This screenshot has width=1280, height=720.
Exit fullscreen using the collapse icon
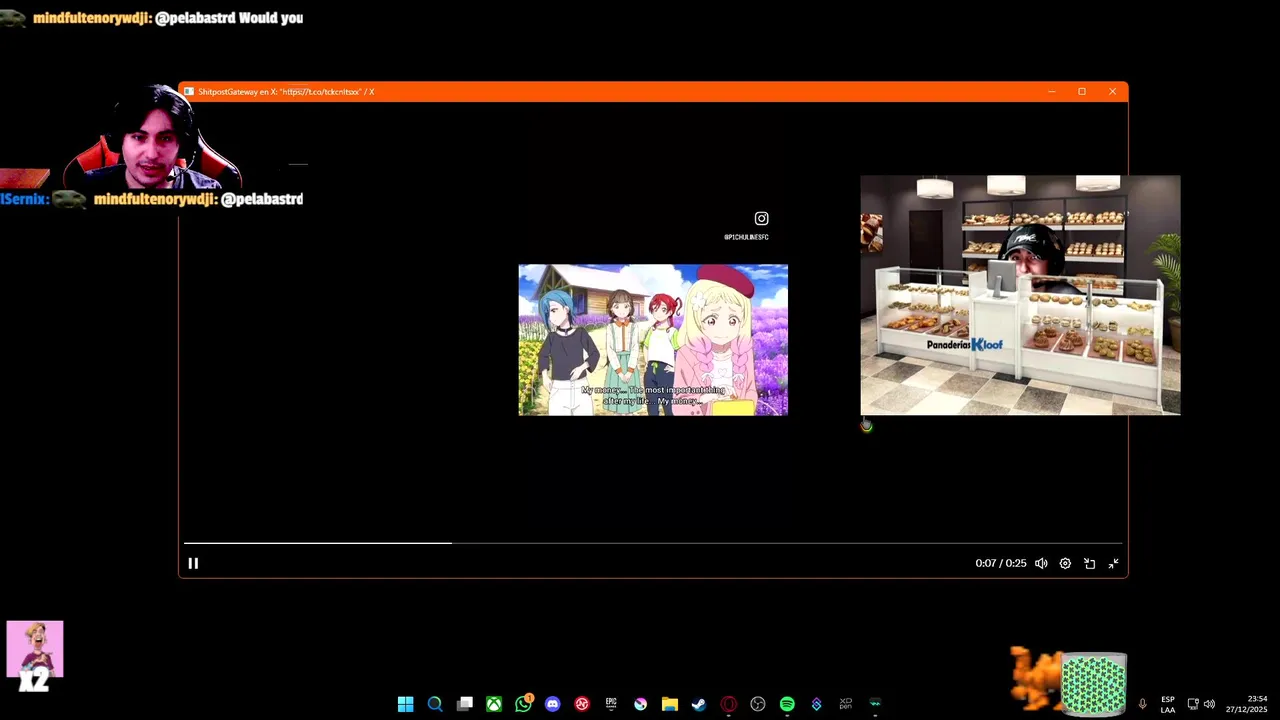point(1113,563)
